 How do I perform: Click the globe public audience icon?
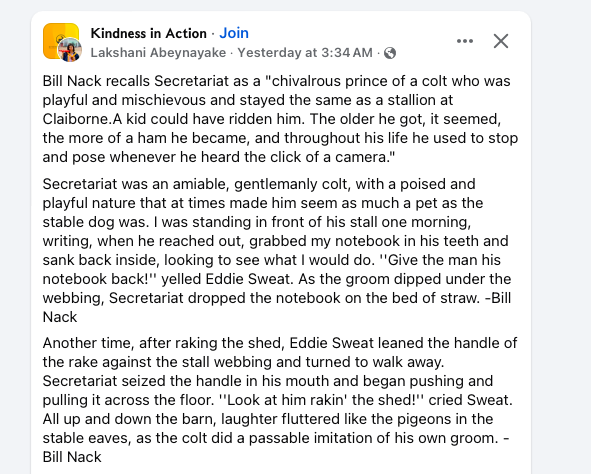pyautogui.click(x=390, y=53)
